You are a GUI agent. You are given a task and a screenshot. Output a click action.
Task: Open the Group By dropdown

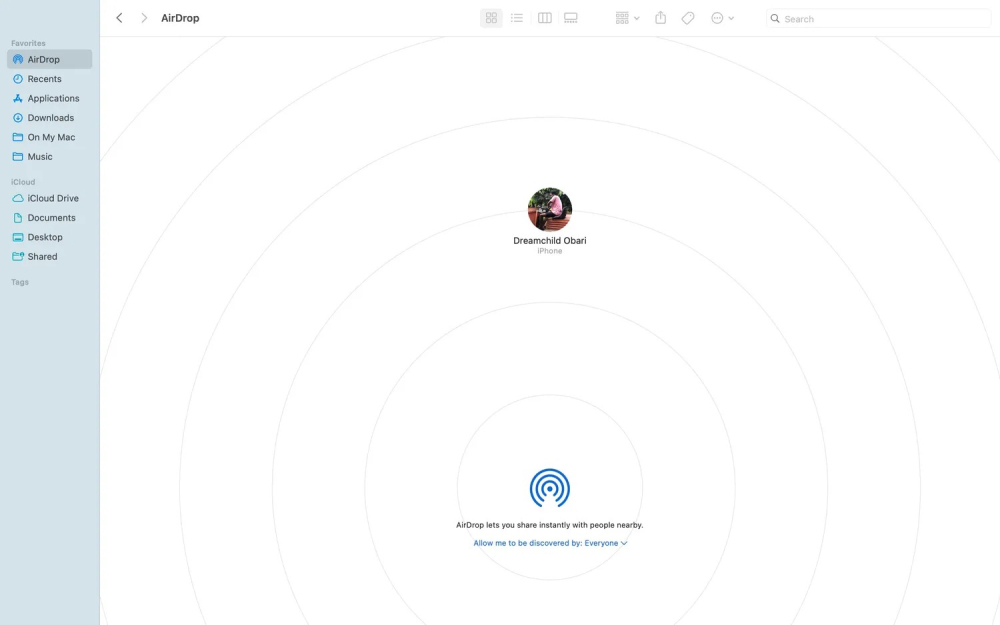tap(627, 18)
